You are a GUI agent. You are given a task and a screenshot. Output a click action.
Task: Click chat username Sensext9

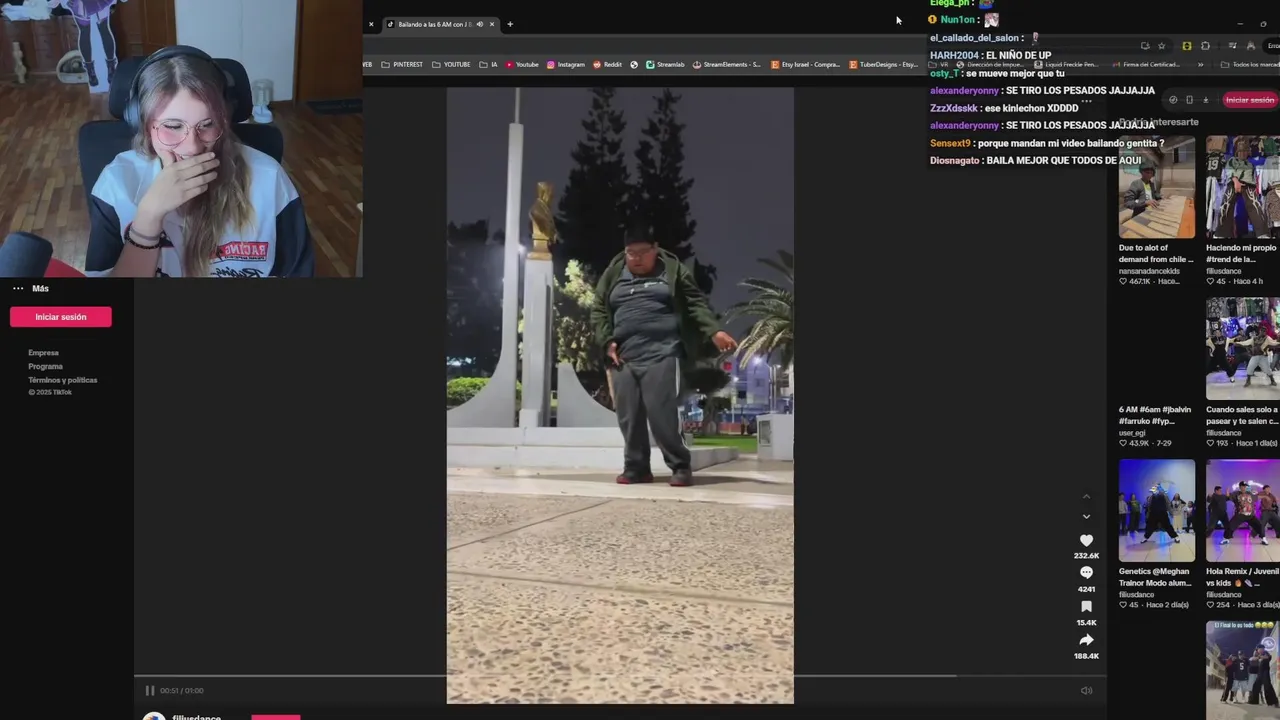point(950,143)
